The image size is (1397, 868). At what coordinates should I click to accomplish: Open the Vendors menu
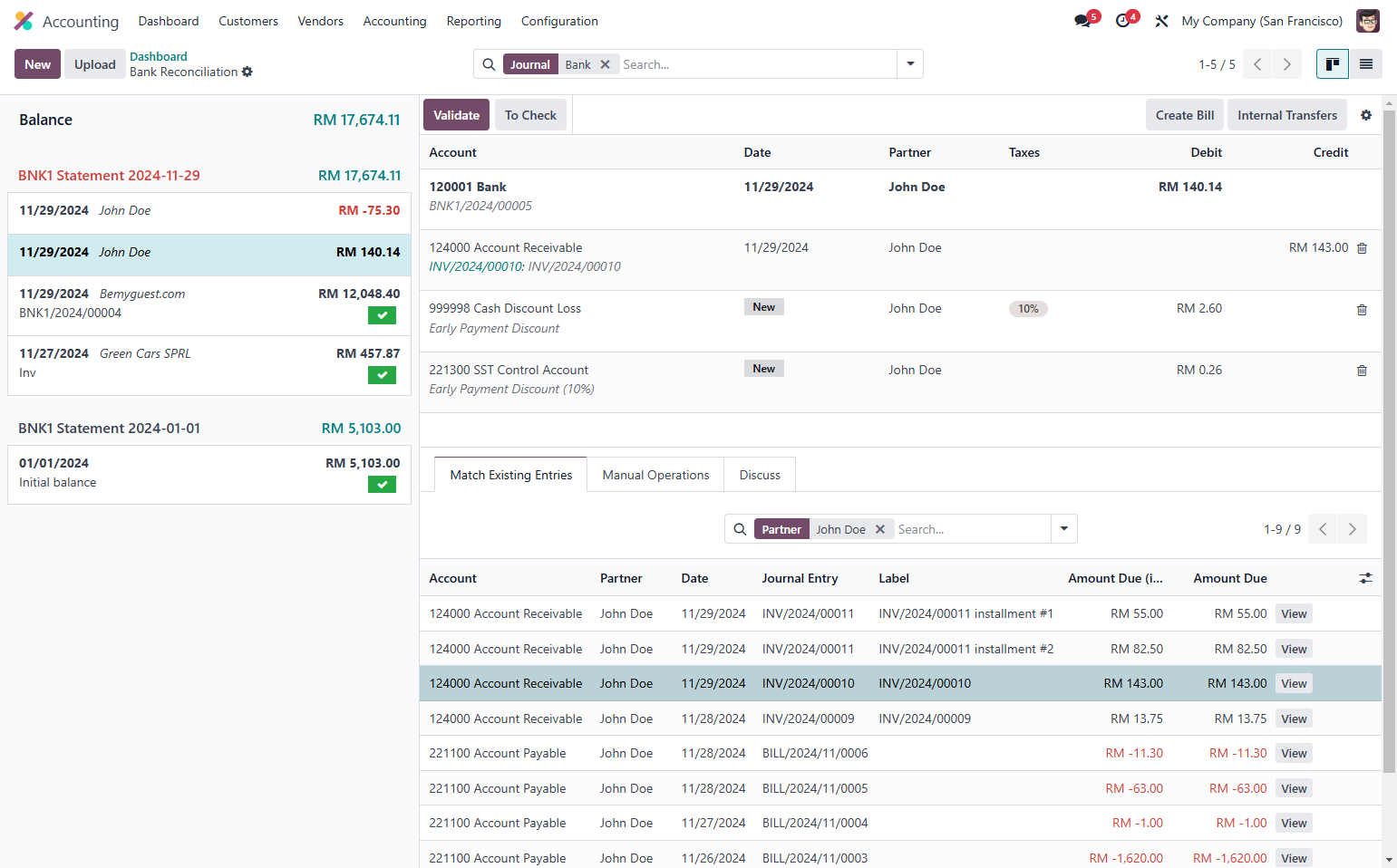321,21
